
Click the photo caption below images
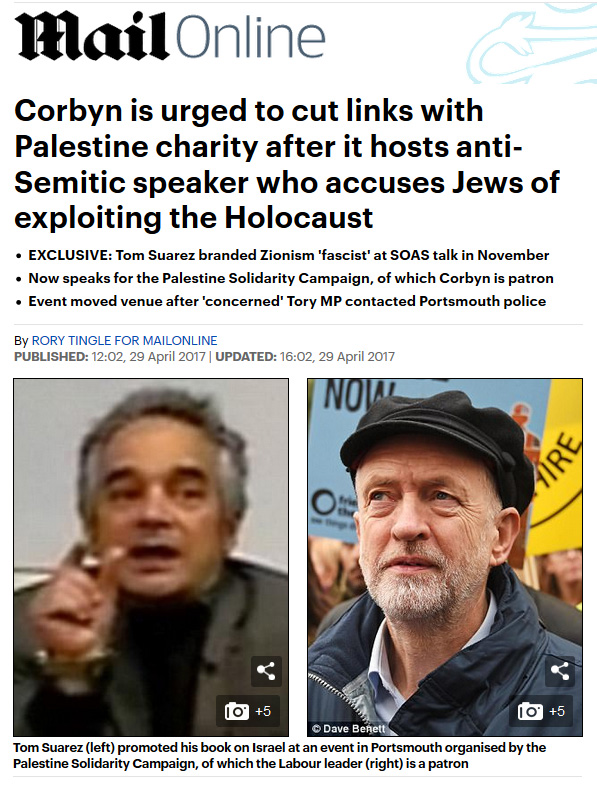pyautogui.click(x=279, y=755)
